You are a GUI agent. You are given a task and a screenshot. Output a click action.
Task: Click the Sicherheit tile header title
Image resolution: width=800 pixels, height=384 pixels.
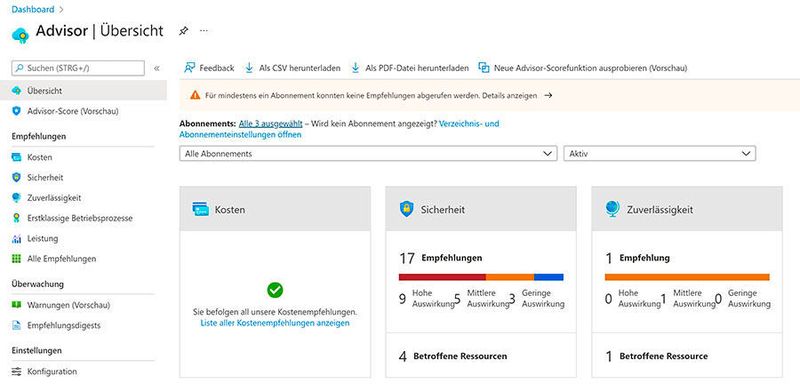point(442,210)
